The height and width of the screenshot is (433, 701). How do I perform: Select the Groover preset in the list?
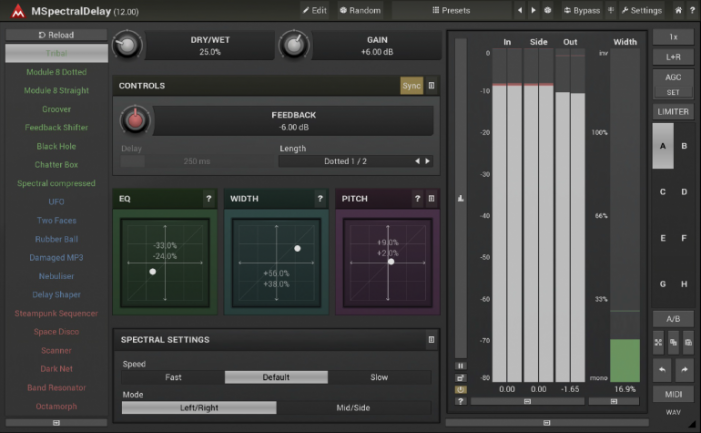tap(56, 109)
